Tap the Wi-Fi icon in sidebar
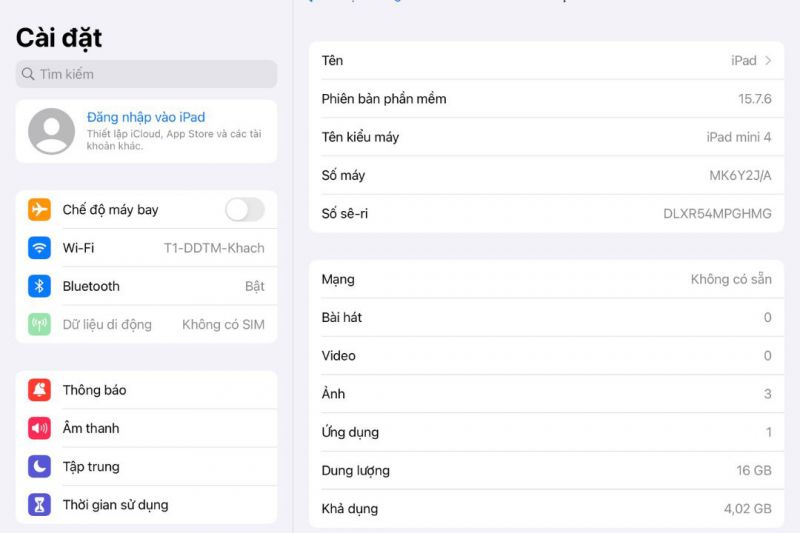This screenshot has width=800, height=533. tap(39, 248)
